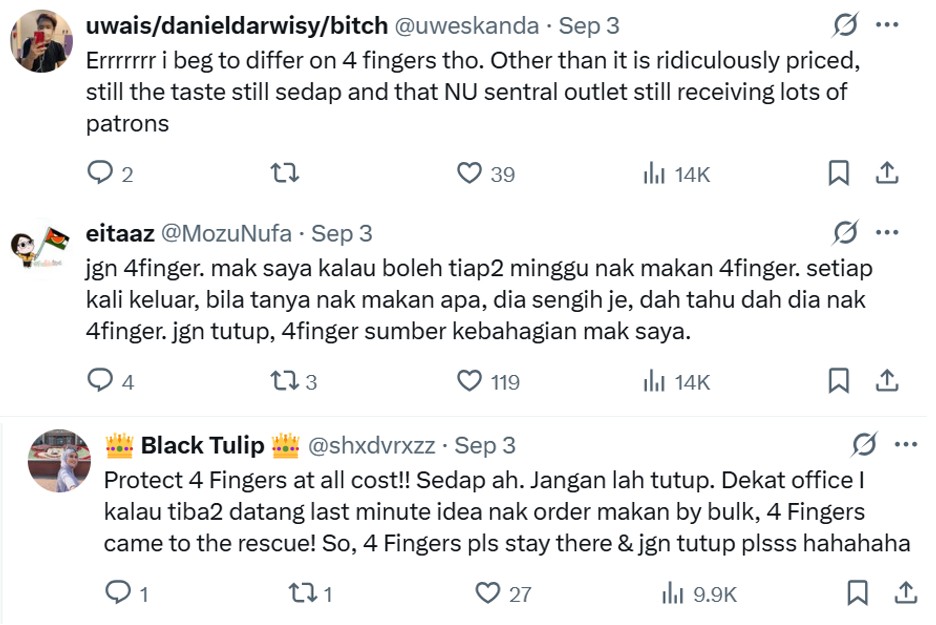Viewport: 936px width, 625px height.
Task: Open more options on eitaaz's tweet
Action: point(886,233)
